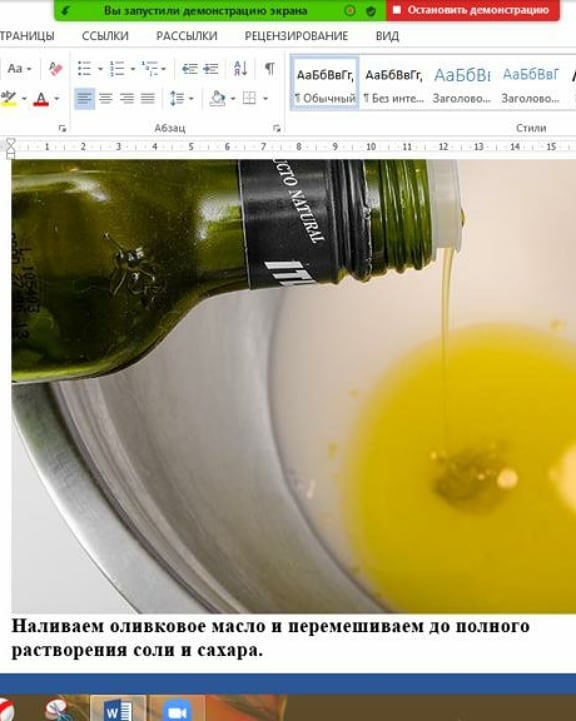Open Font group dialog launcher

63,129
